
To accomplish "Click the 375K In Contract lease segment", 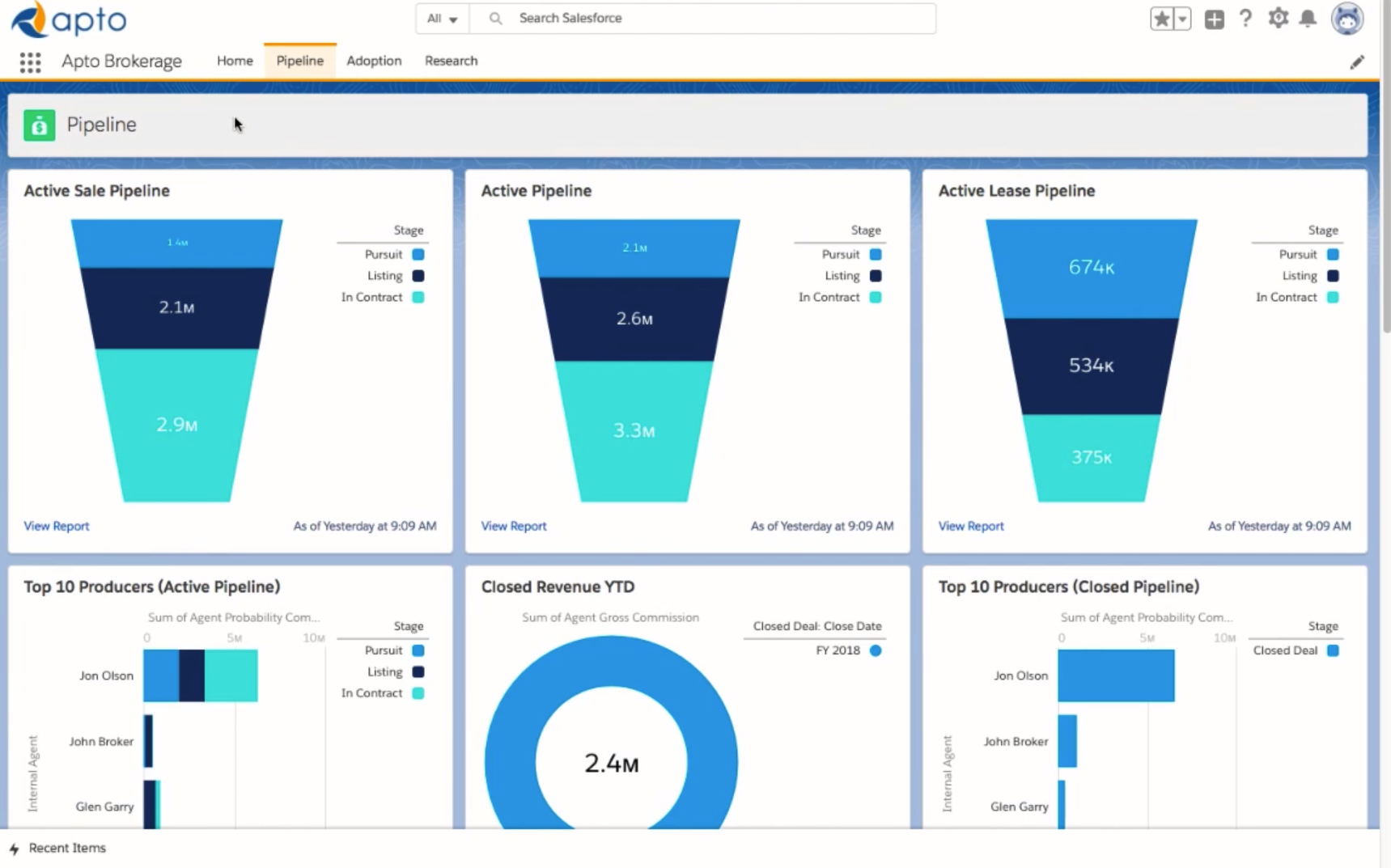I will pos(1091,458).
